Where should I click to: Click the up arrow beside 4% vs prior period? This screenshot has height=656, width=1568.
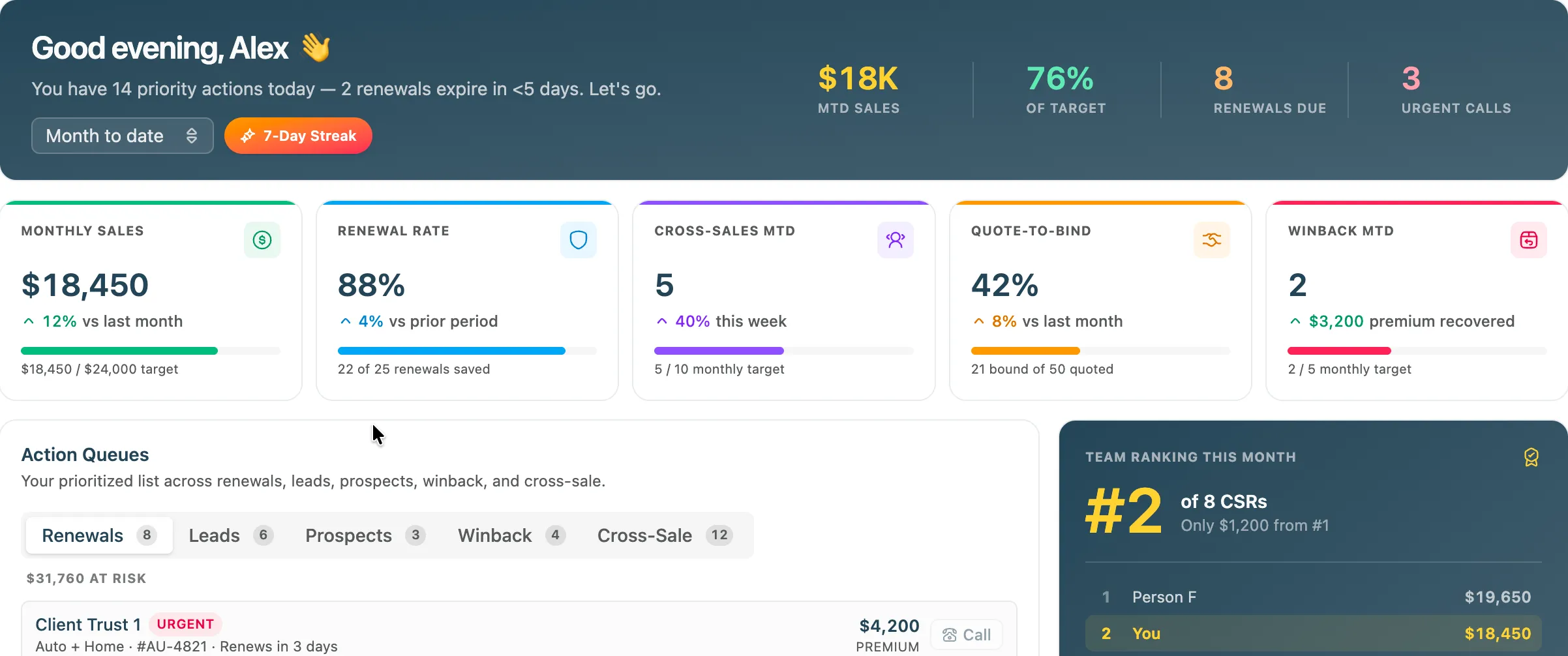click(346, 321)
